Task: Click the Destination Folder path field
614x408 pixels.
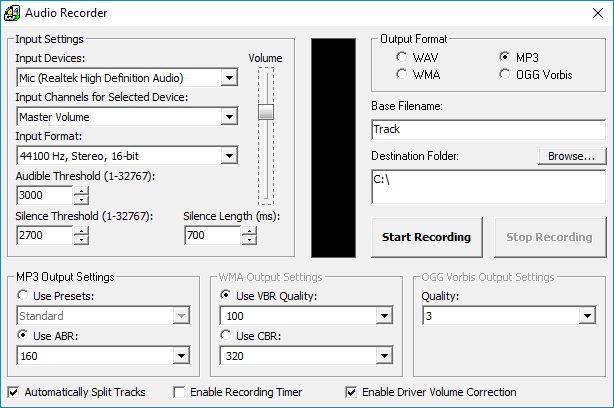Action: 488,187
